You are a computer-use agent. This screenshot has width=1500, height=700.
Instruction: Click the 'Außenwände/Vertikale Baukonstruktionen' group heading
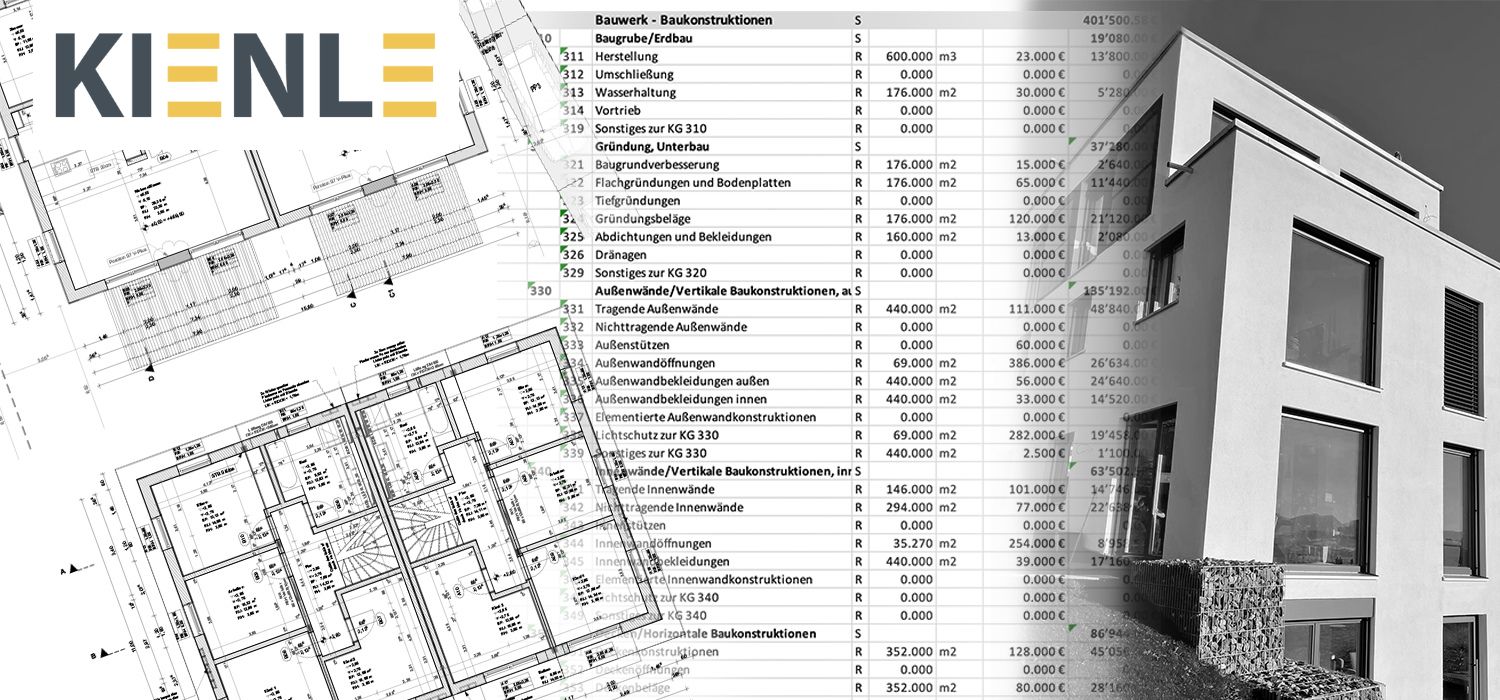pos(723,291)
